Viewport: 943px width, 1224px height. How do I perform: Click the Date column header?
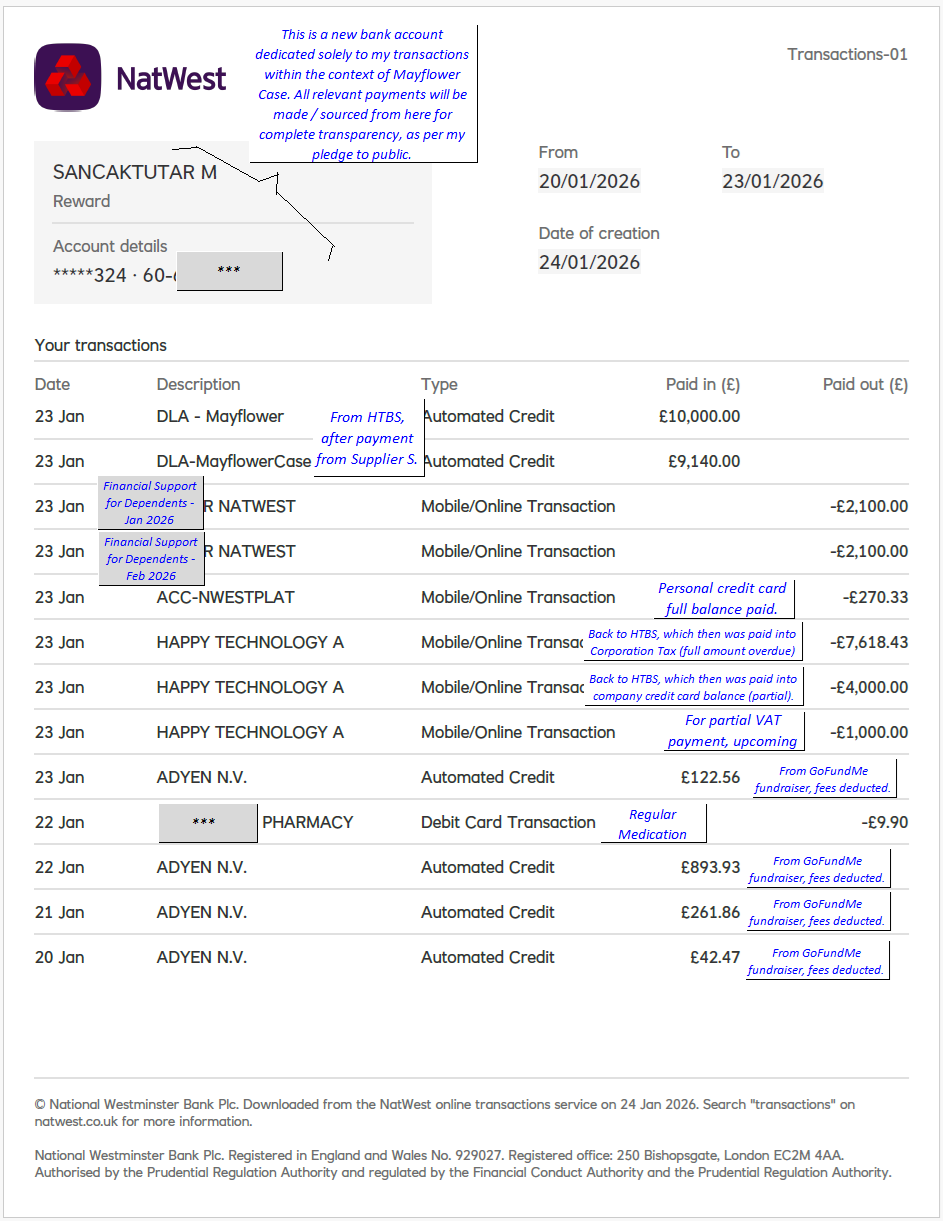point(53,384)
